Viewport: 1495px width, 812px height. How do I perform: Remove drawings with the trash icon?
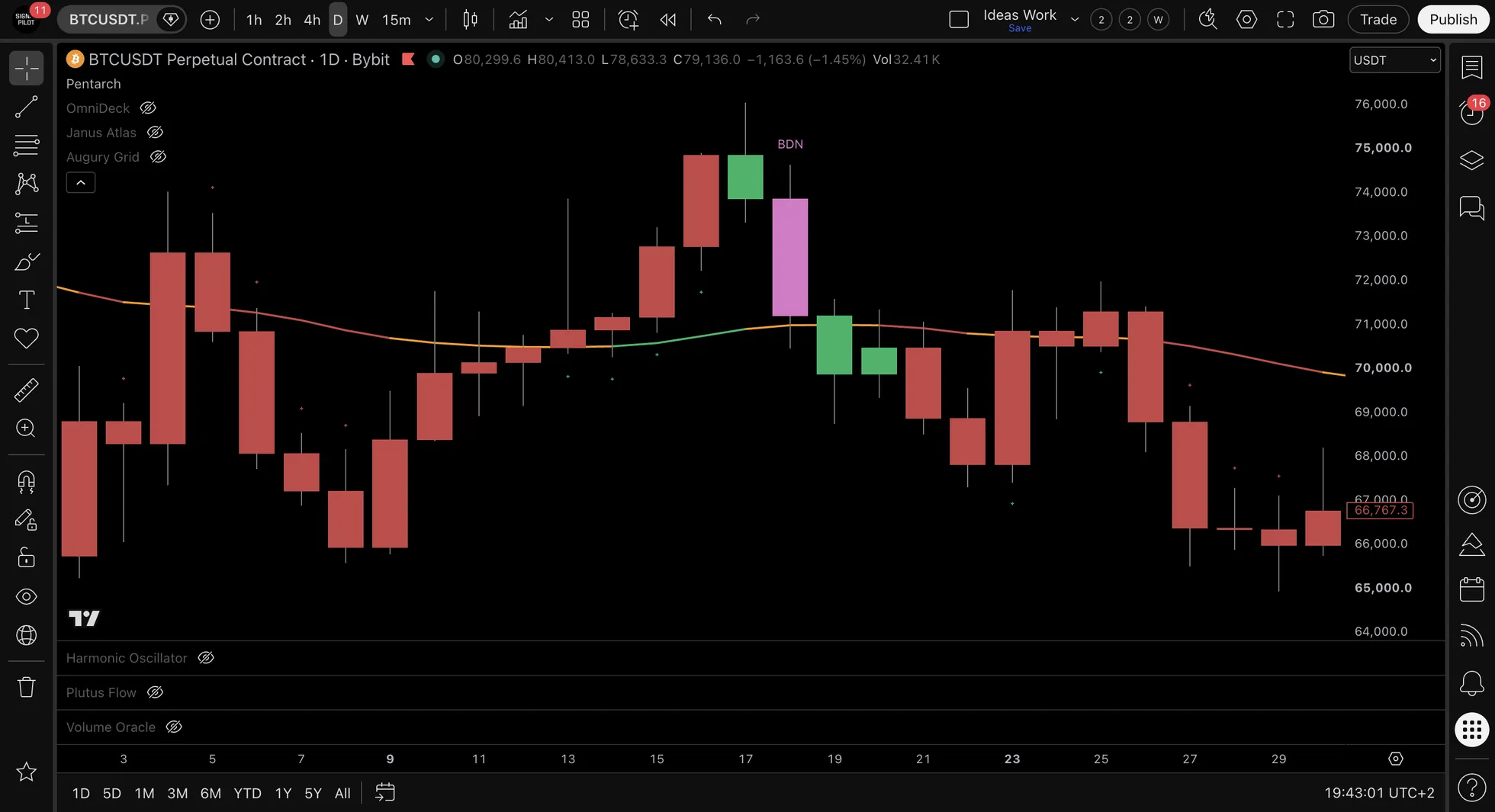point(27,687)
